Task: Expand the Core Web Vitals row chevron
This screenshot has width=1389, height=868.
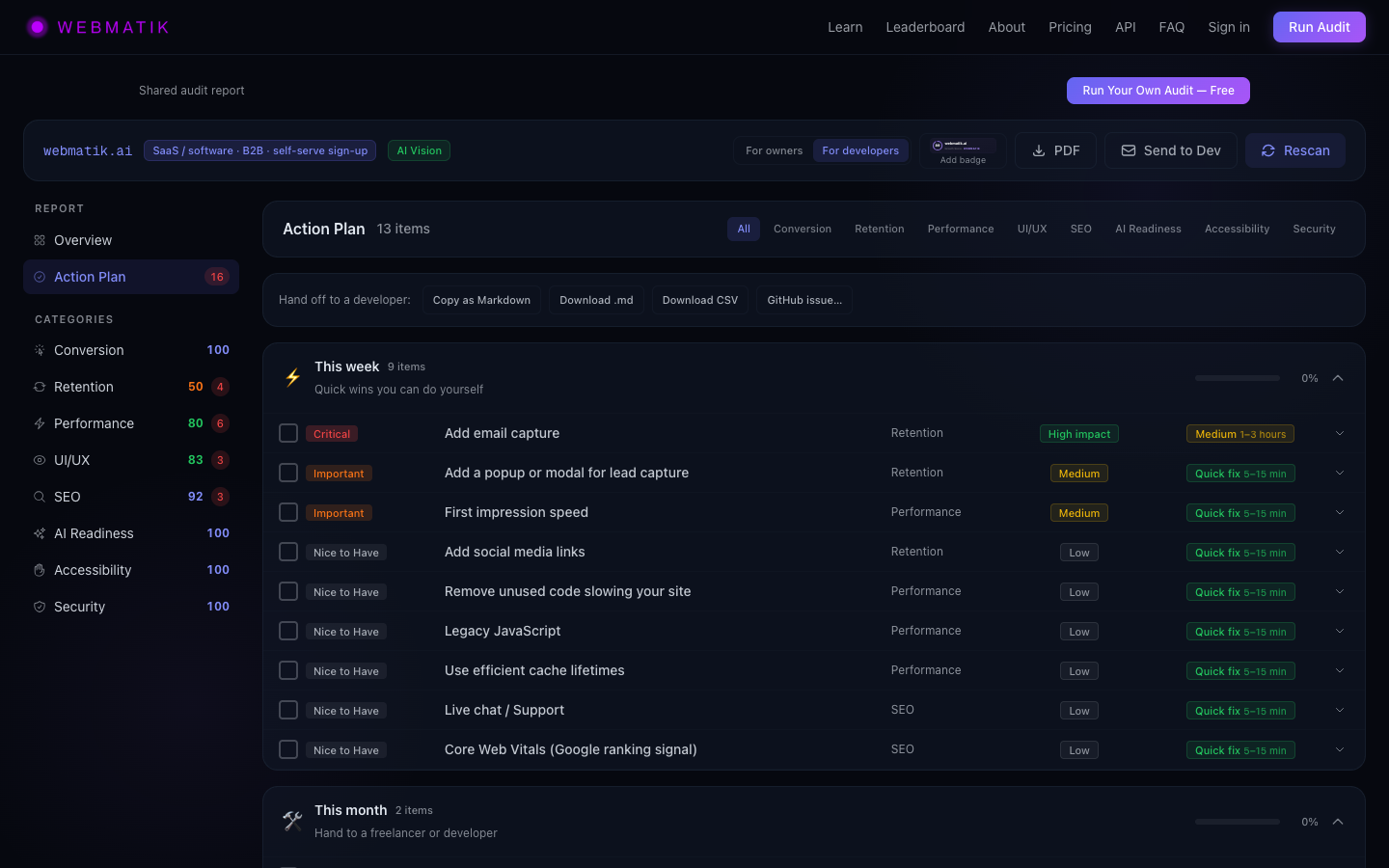Action: (1340, 749)
